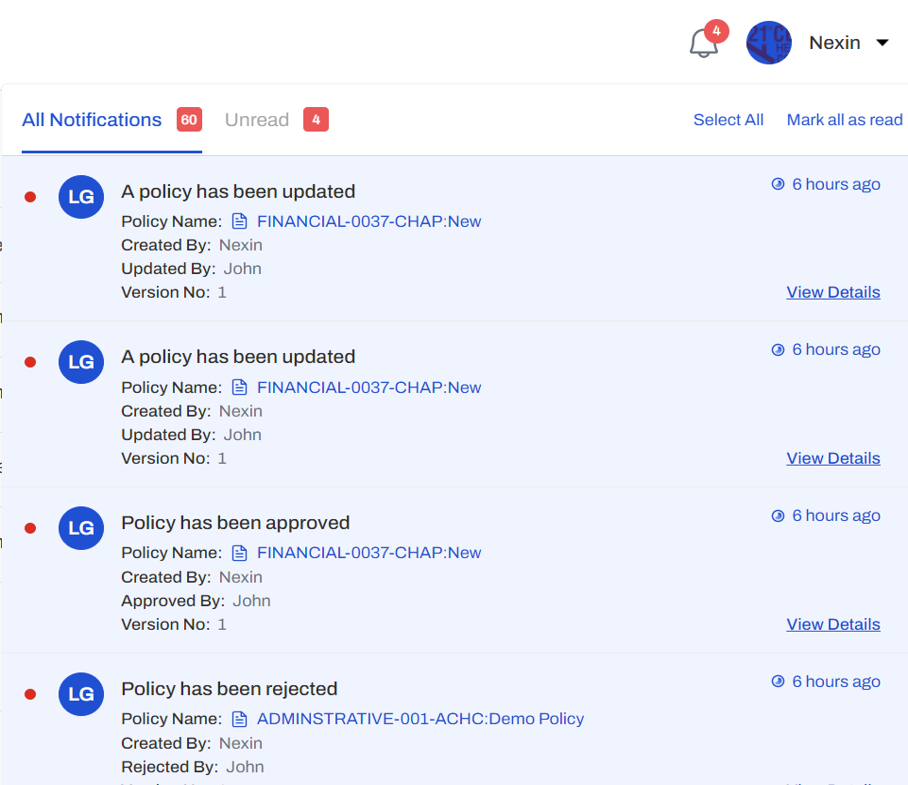Click LG avatar of the rejected notification
908x785 pixels.
click(81, 694)
